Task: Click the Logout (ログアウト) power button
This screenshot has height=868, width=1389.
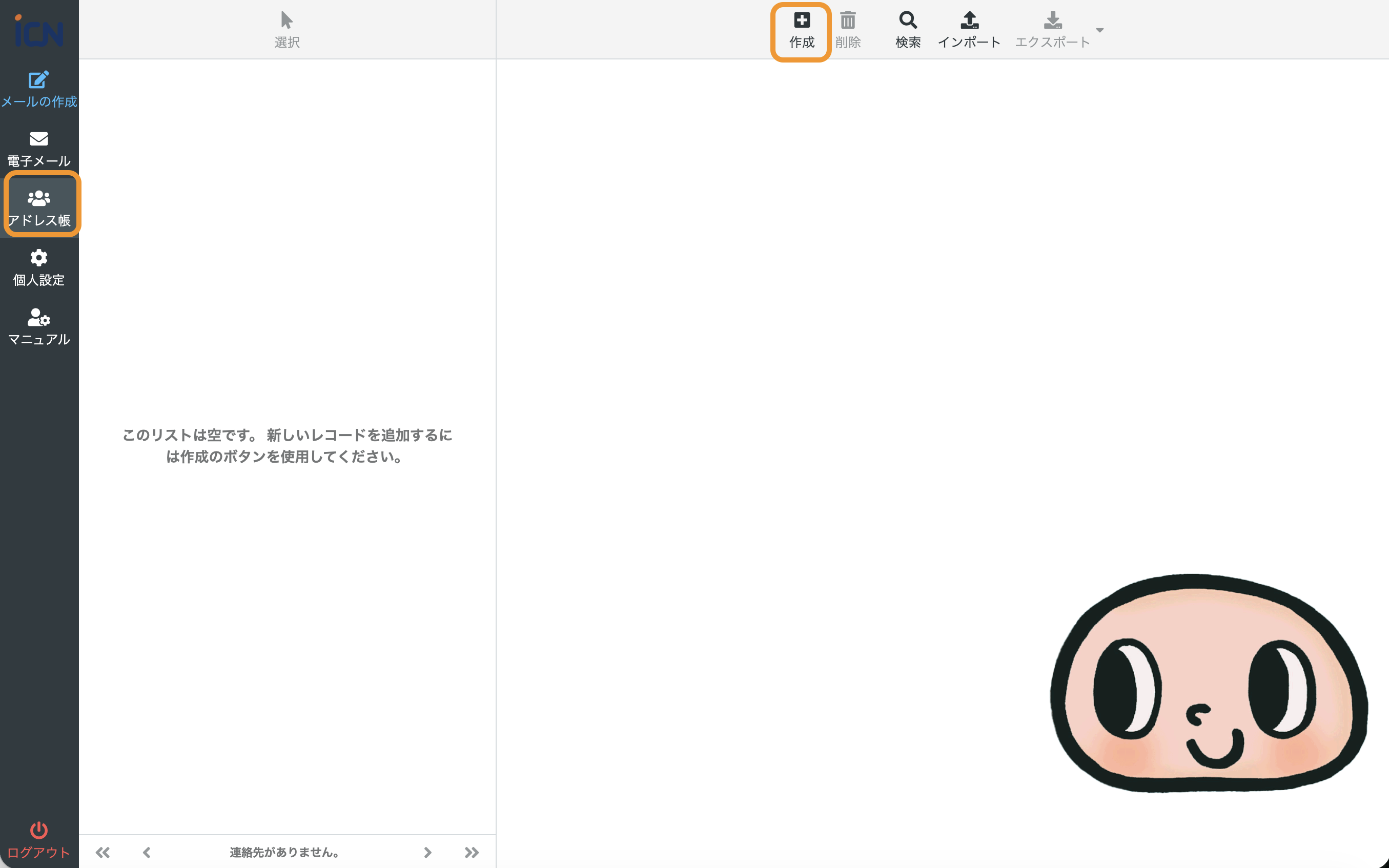Action: (x=38, y=838)
